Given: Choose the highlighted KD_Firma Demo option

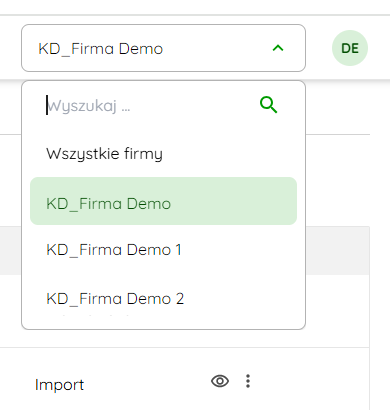Looking at the screenshot, I should point(163,201).
